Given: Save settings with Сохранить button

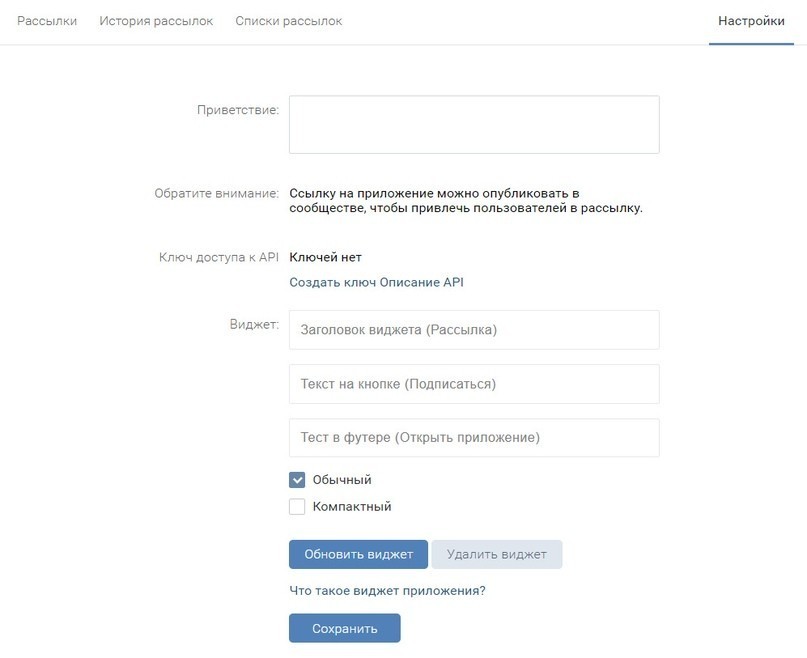Looking at the screenshot, I should [344, 629].
